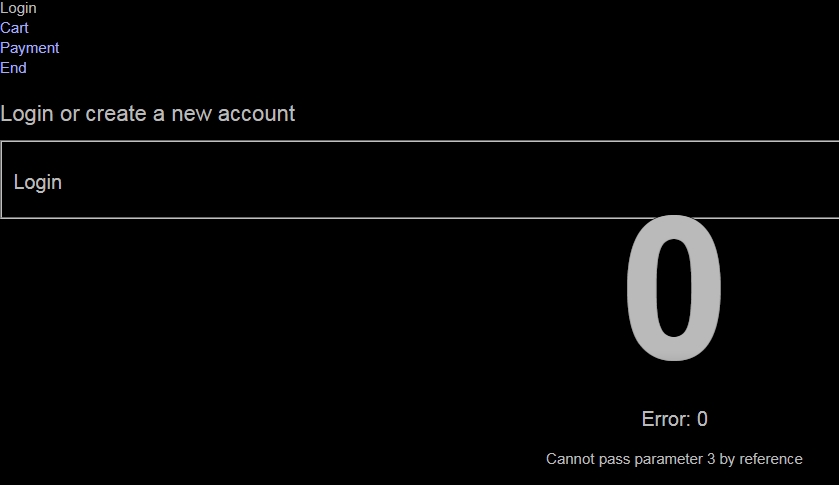839x485 pixels.
Task: Expand the bordered Login section
Action: pyautogui.click(x=420, y=180)
